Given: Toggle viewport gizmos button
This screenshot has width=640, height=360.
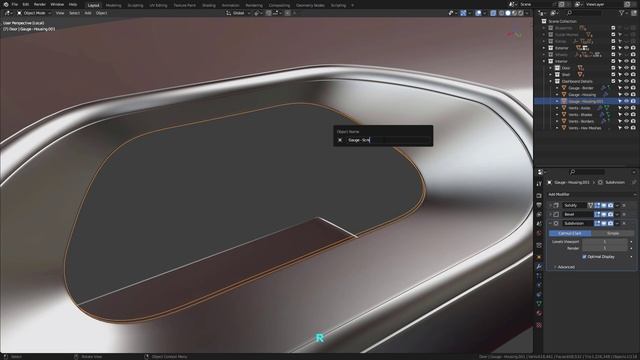Looking at the screenshot, I should [x=463, y=13].
